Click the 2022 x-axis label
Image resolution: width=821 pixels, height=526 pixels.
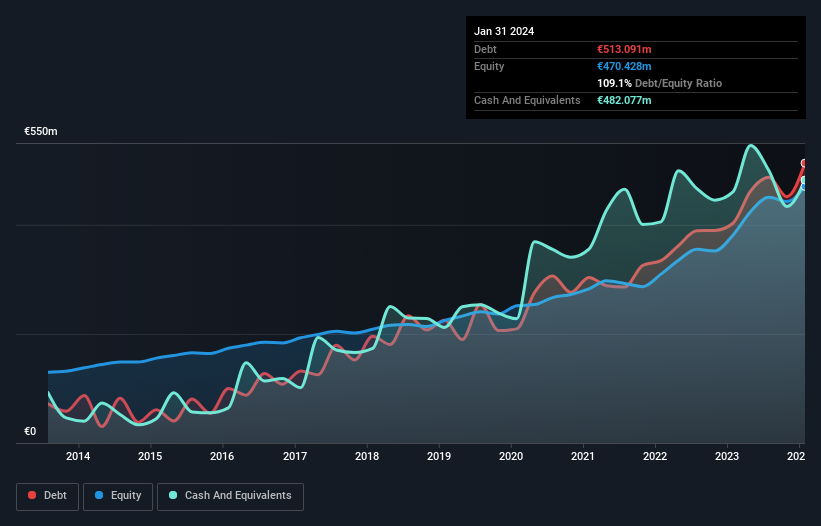pyautogui.click(x=655, y=456)
